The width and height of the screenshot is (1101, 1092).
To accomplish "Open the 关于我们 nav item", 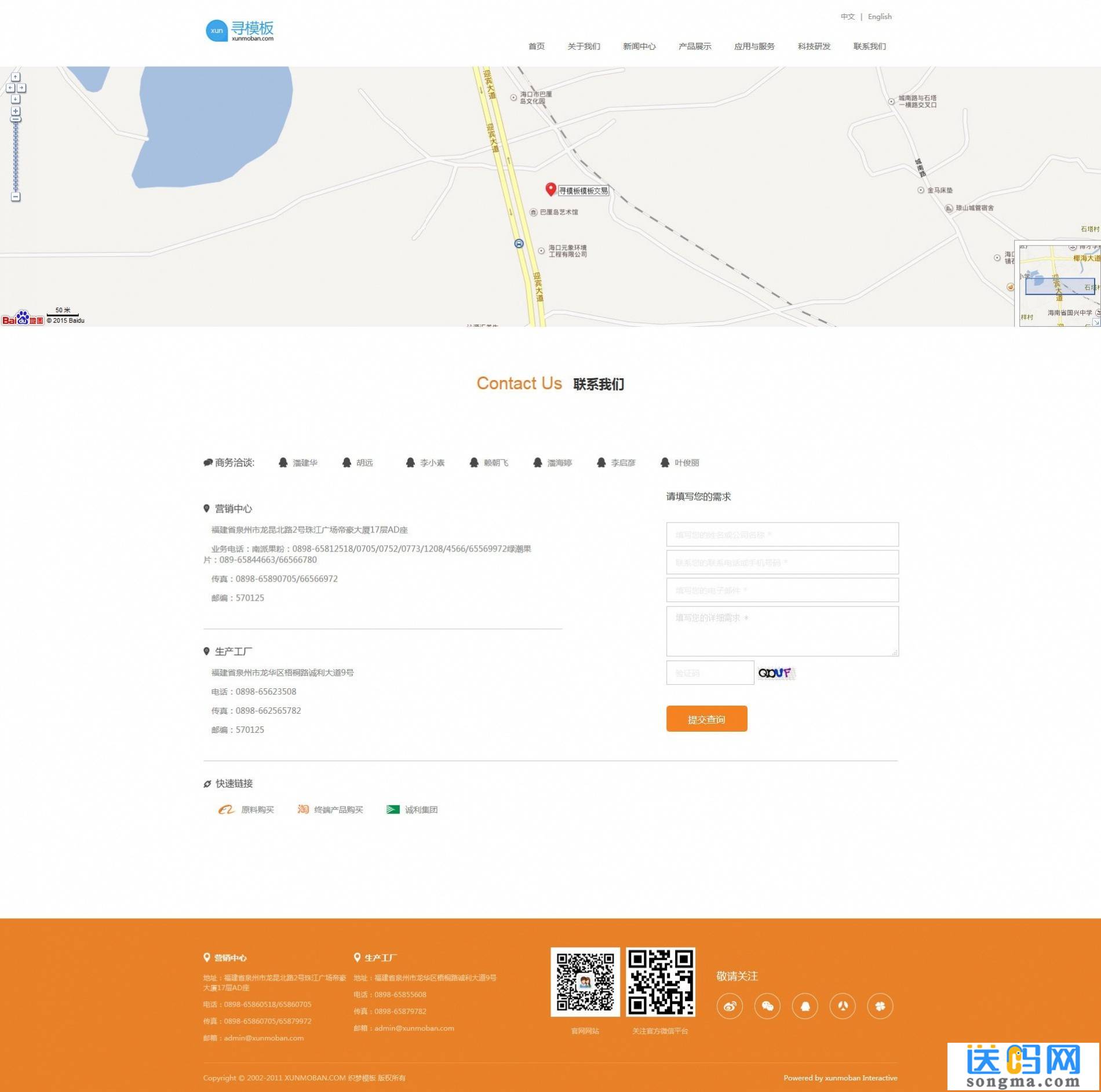I will pos(584,46).
